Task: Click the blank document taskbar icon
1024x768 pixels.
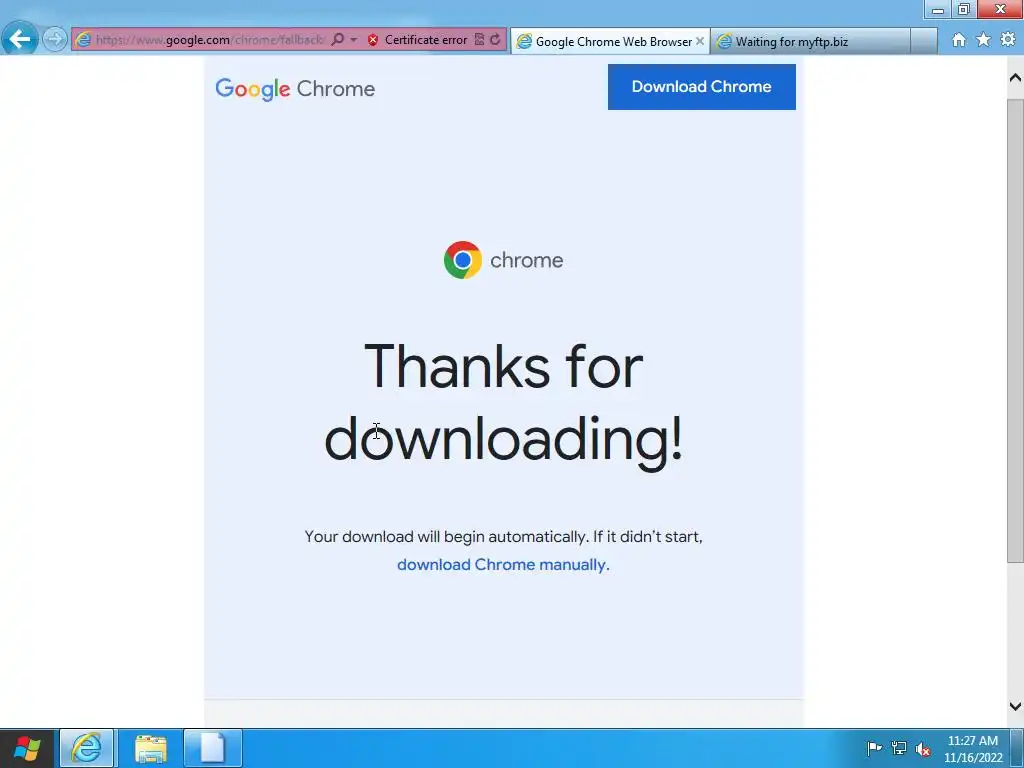Action: (x=213, y=748)
